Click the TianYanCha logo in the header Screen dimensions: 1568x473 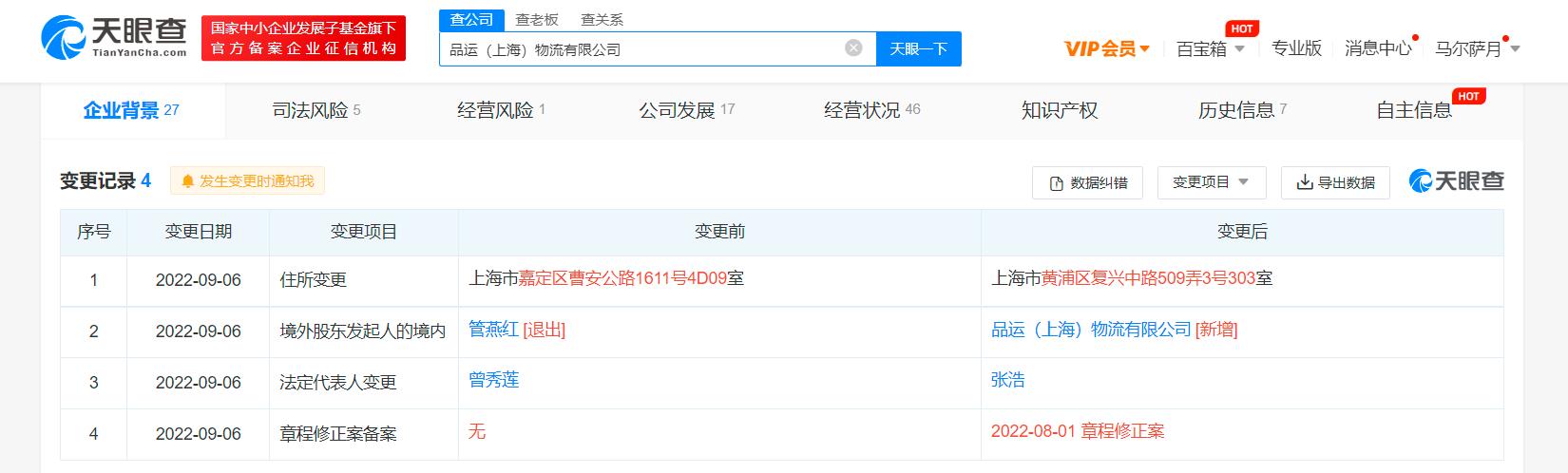pyautogui.click(x=114, y=38)
